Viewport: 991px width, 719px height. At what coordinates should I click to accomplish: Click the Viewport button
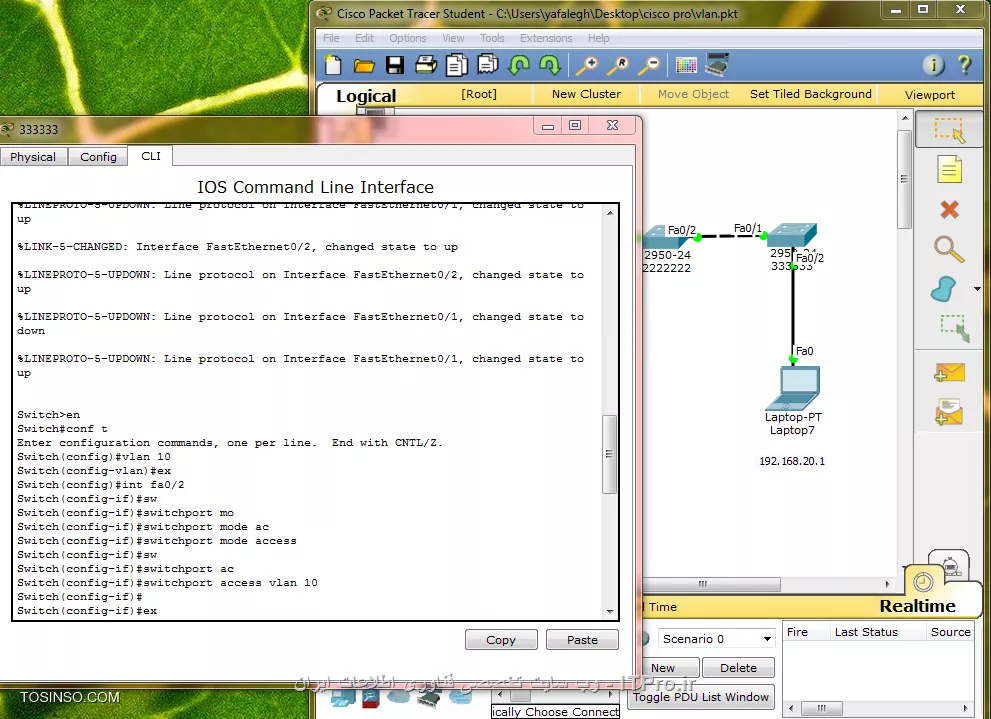929,95
